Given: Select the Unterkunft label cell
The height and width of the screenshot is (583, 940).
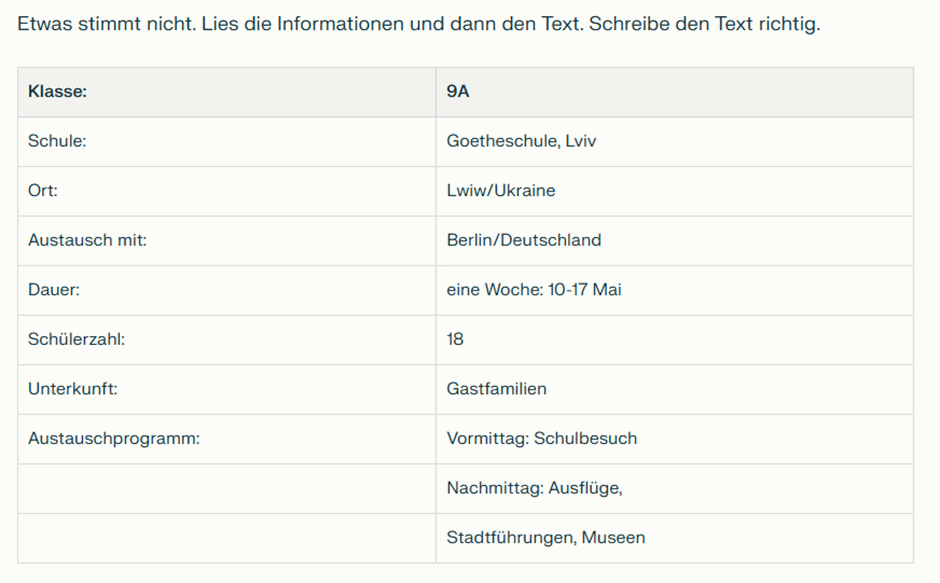Looking at the screenshot, I should [x=227, y=389].
